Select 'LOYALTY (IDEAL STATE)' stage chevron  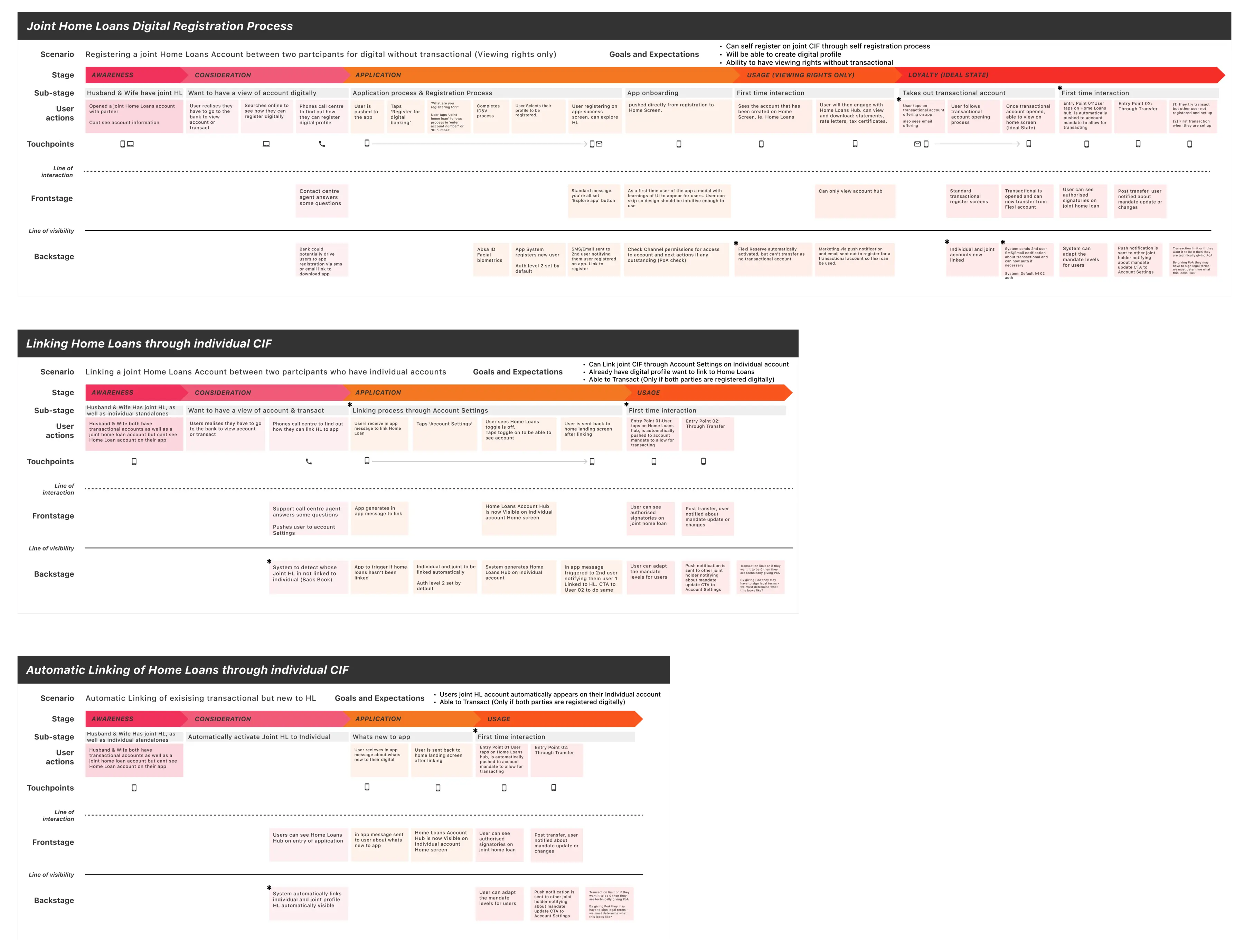[x=1060, y=75]
